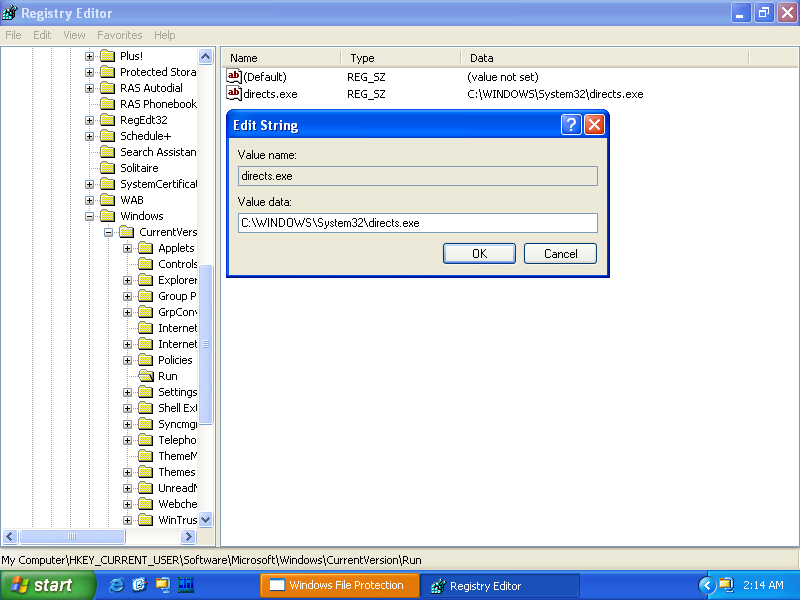Screen dimensions: 800x600
Task: Show hidden system tray icons
Action: (707, 585)
